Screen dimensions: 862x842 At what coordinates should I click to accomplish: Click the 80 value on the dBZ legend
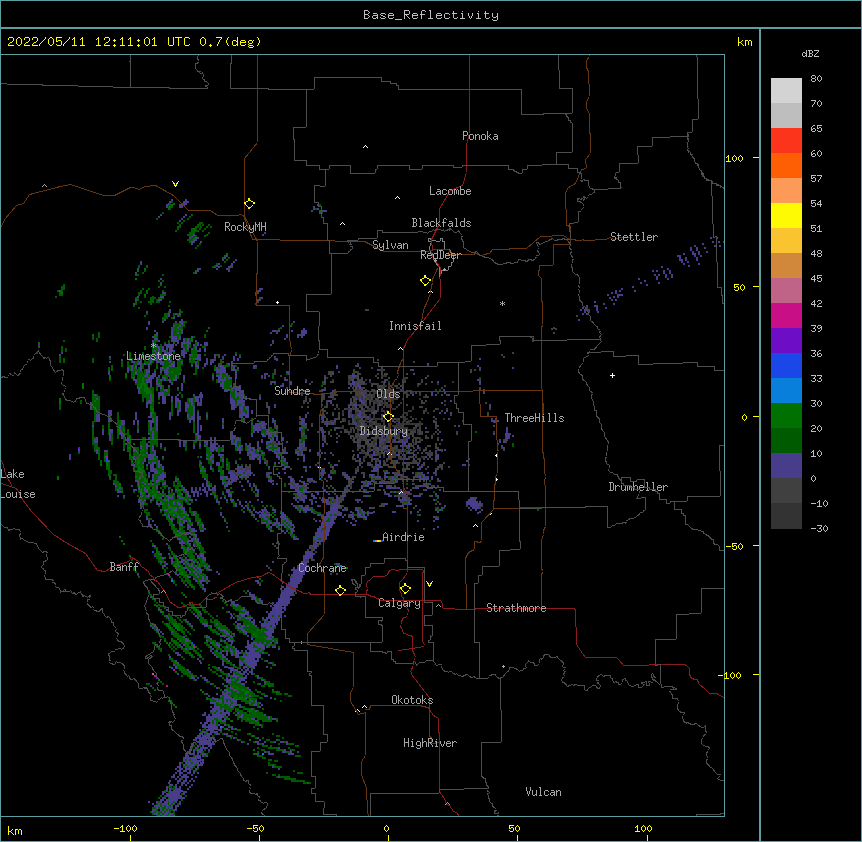pos(816,79)
